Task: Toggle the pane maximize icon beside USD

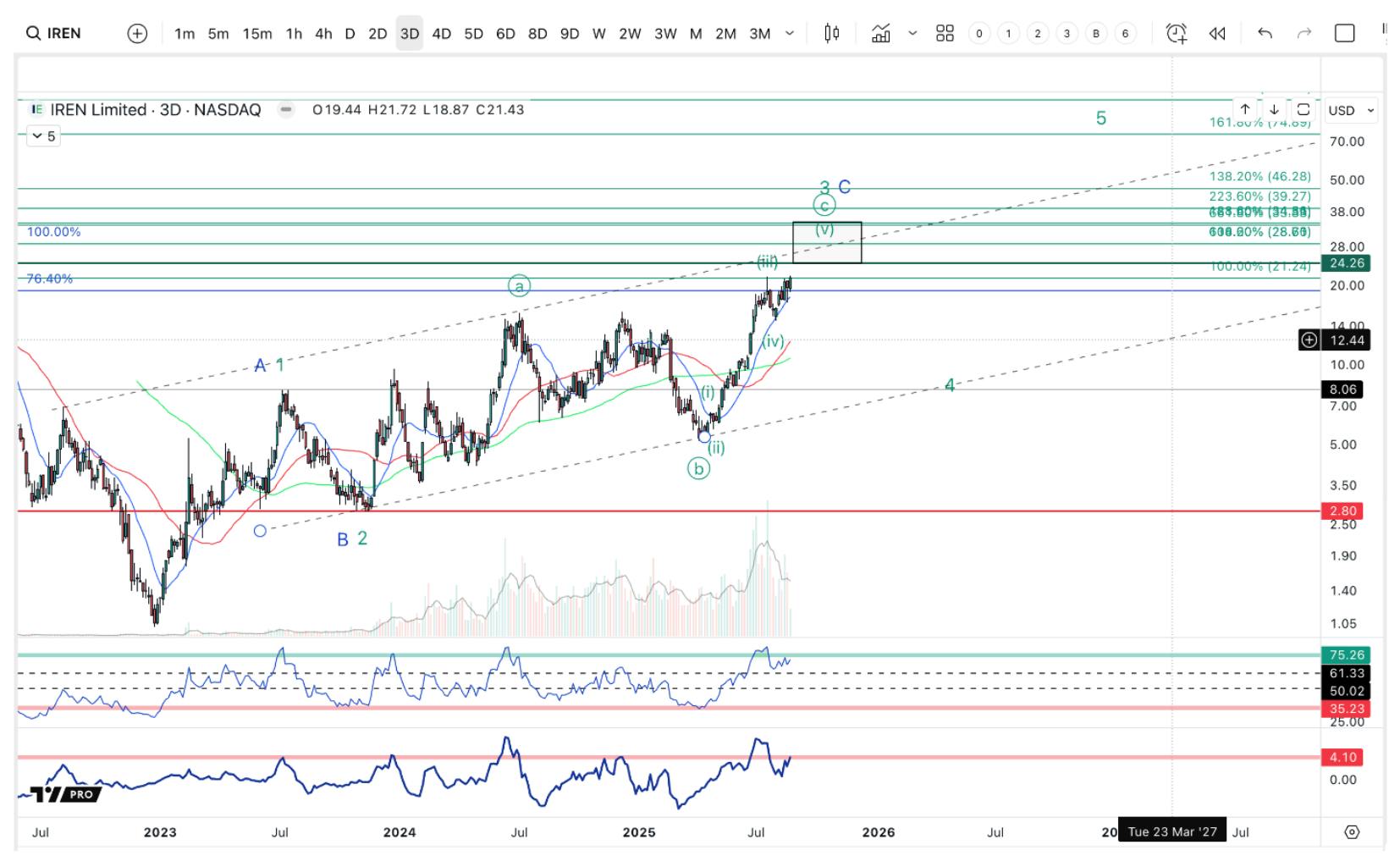Action: (1304, 109)
